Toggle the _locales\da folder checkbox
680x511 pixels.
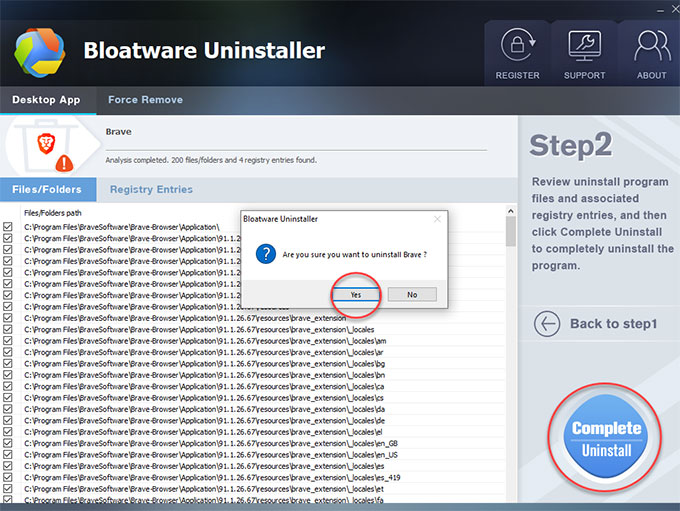8,409
